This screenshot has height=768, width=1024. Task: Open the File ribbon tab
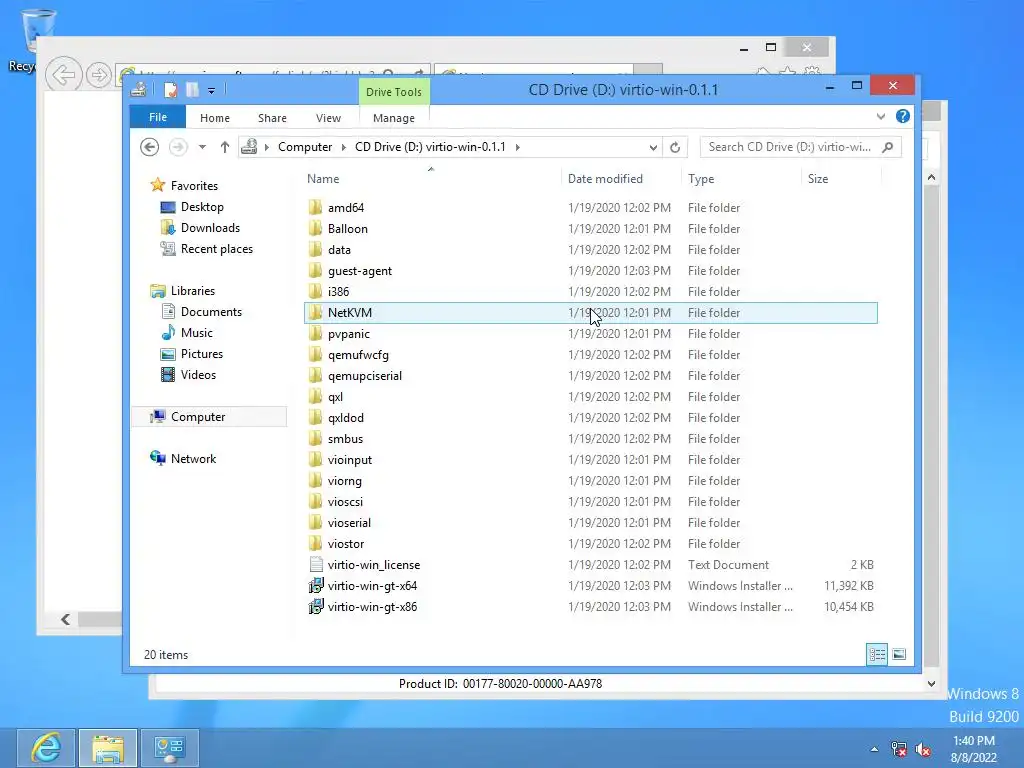[x=157, y=118]
